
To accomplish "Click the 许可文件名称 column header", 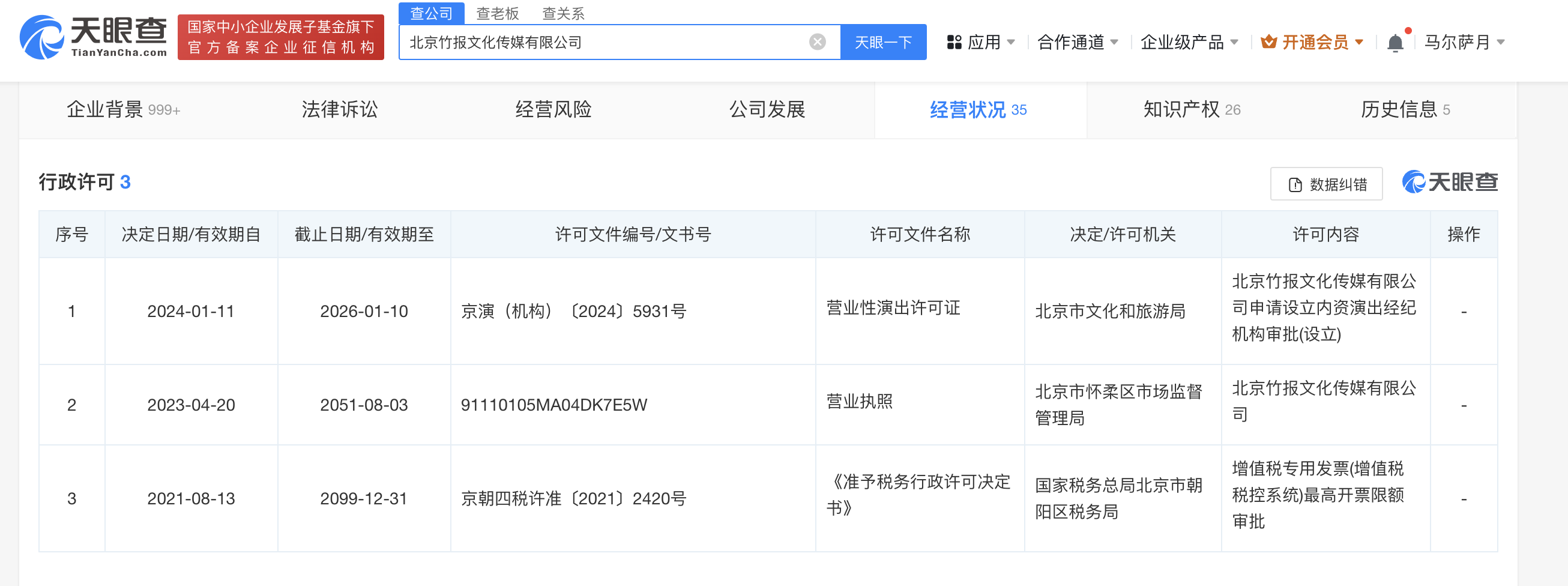I will [x=920, y=234].
